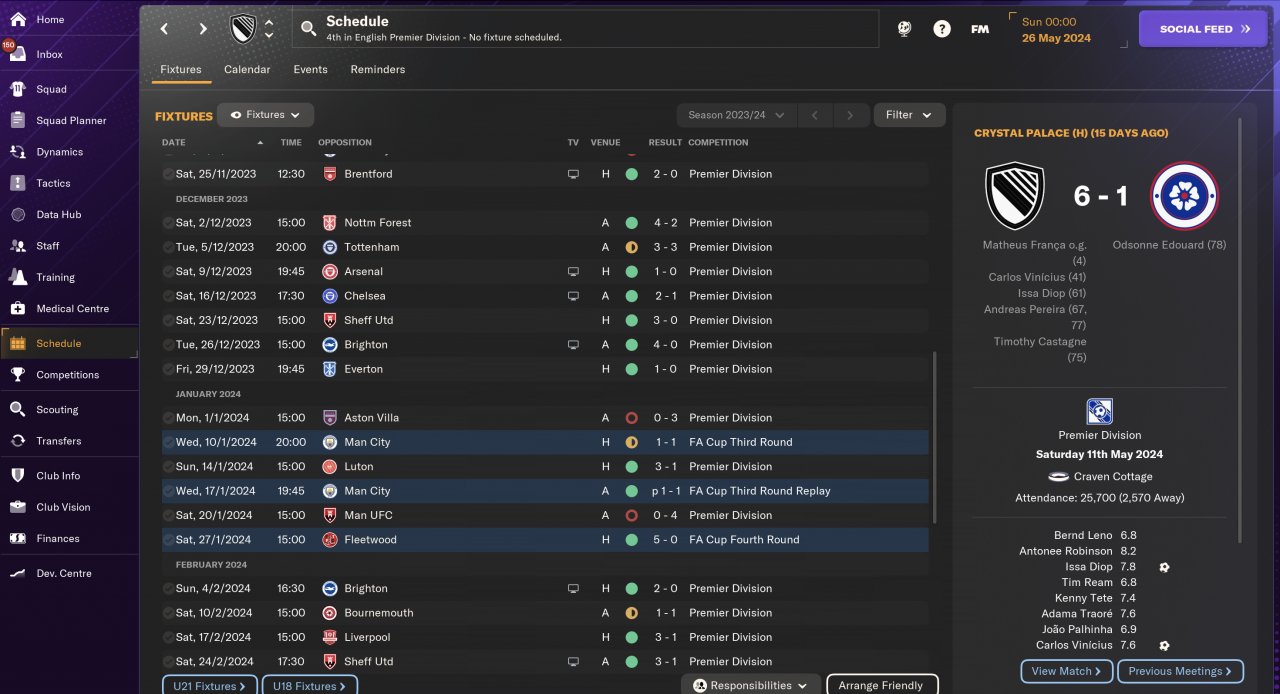Toggle selection circle for Liverpool fixture

168,637
